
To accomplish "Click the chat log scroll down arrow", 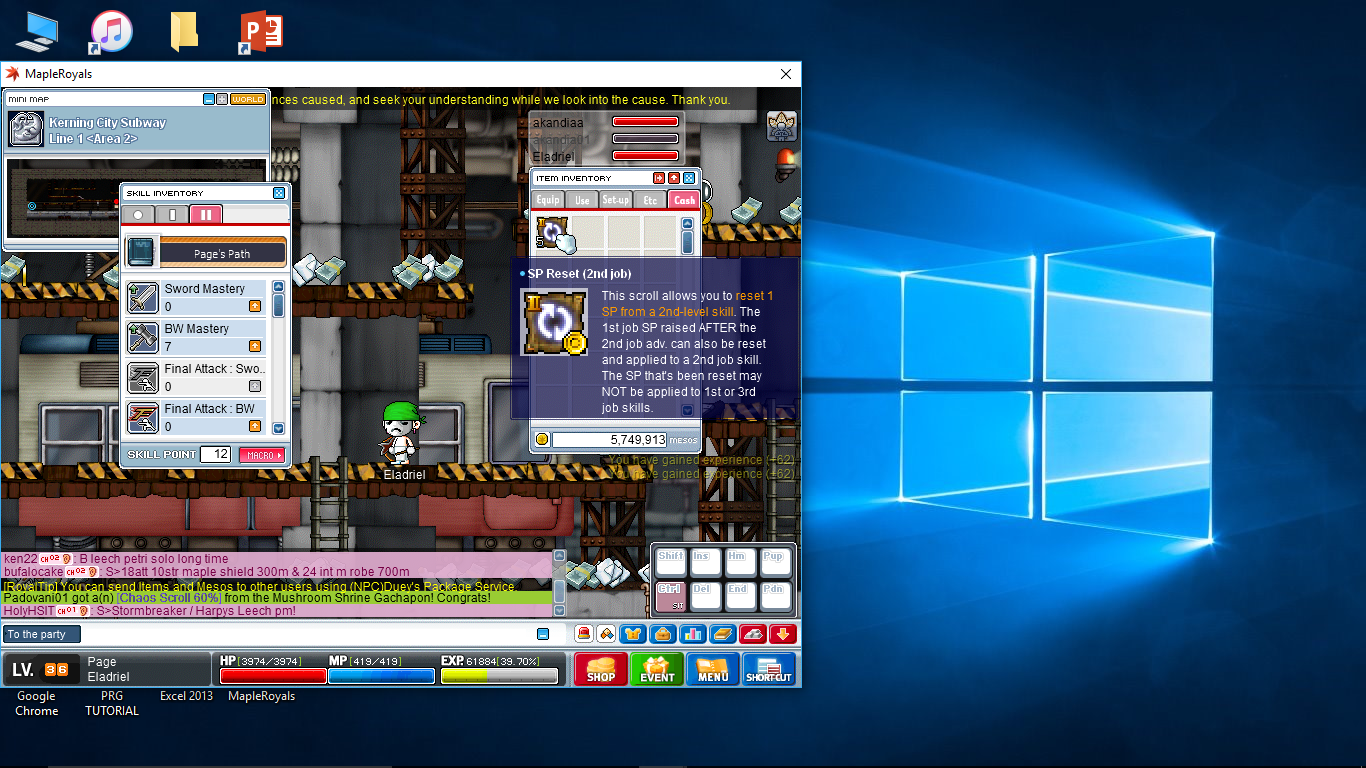I will pyautogui.click(x=559, y=611).
